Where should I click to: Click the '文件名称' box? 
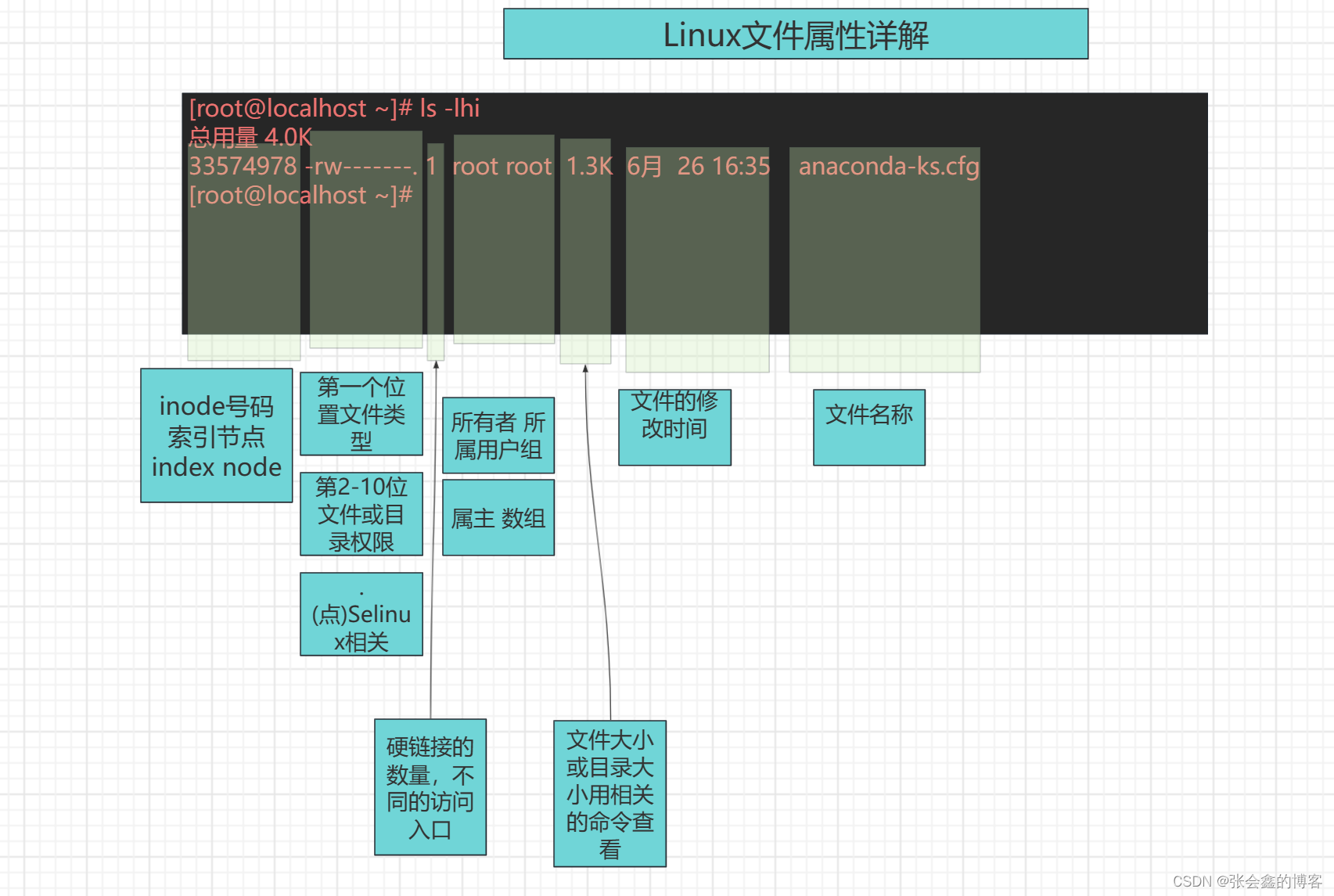click(869, 427)
